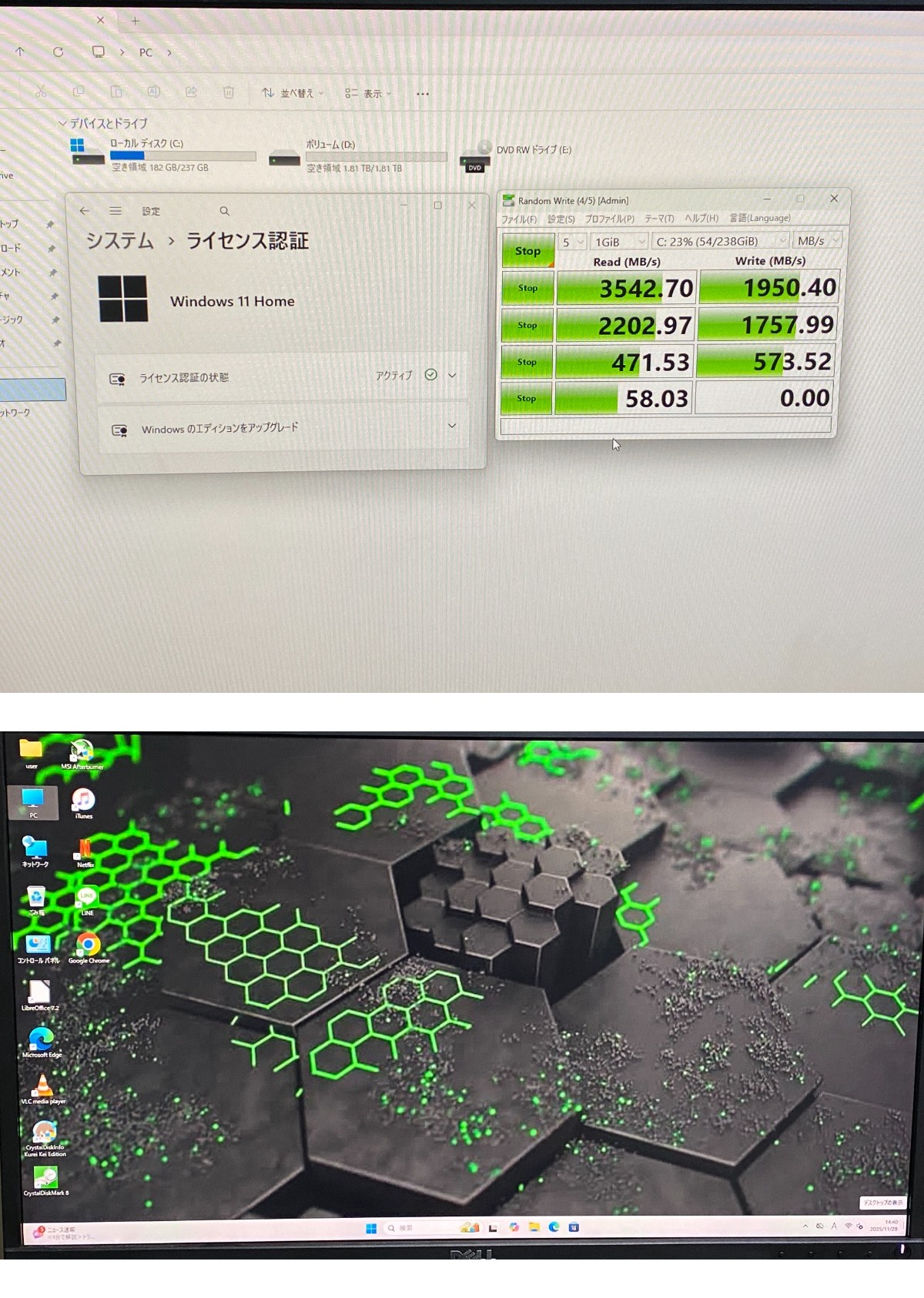Launch Netflix from the desktop

85,850
